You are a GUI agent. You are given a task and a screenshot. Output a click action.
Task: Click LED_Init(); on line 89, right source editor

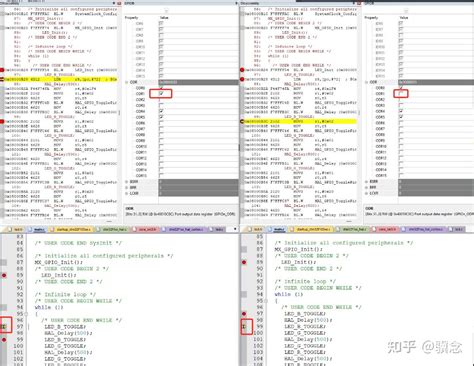(299, 262)
